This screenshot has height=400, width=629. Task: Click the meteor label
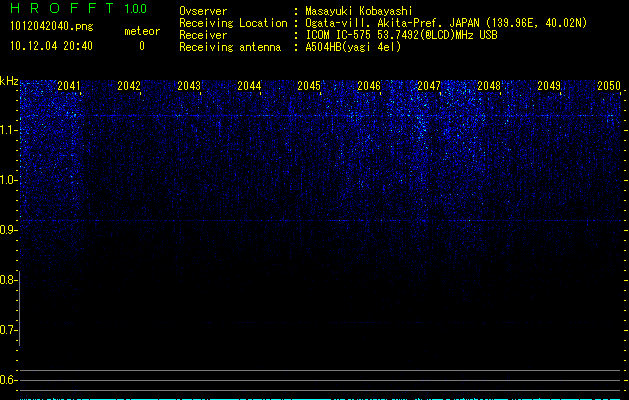pyautogui.click(x=142, y=31)
